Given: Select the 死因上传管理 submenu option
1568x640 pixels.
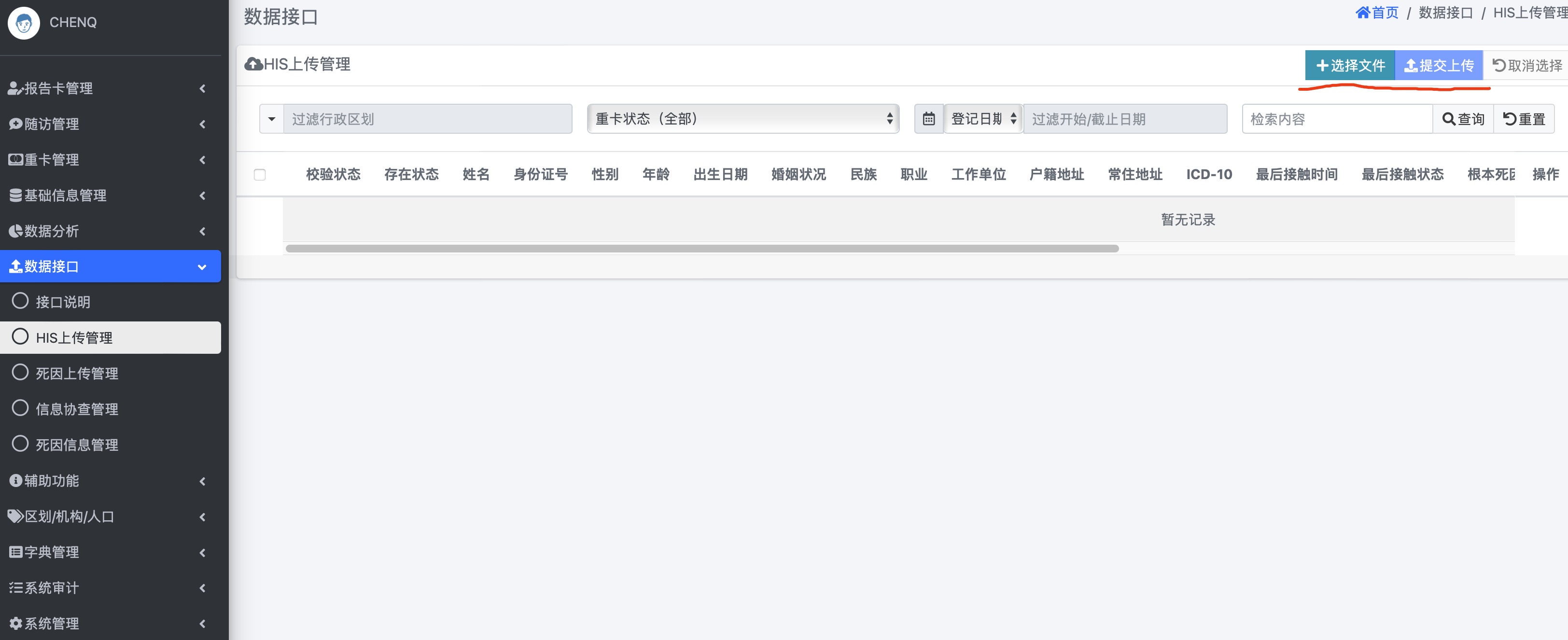Looking at the screenshot, I should click(77, 373).
